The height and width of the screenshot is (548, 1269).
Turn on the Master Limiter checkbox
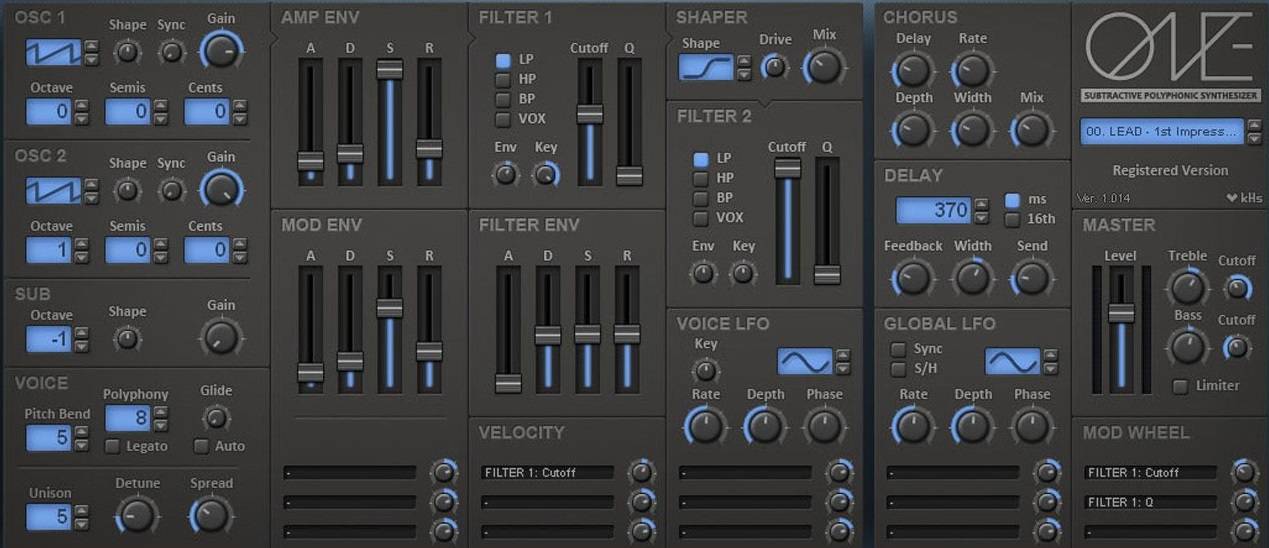coord(1181,386)
